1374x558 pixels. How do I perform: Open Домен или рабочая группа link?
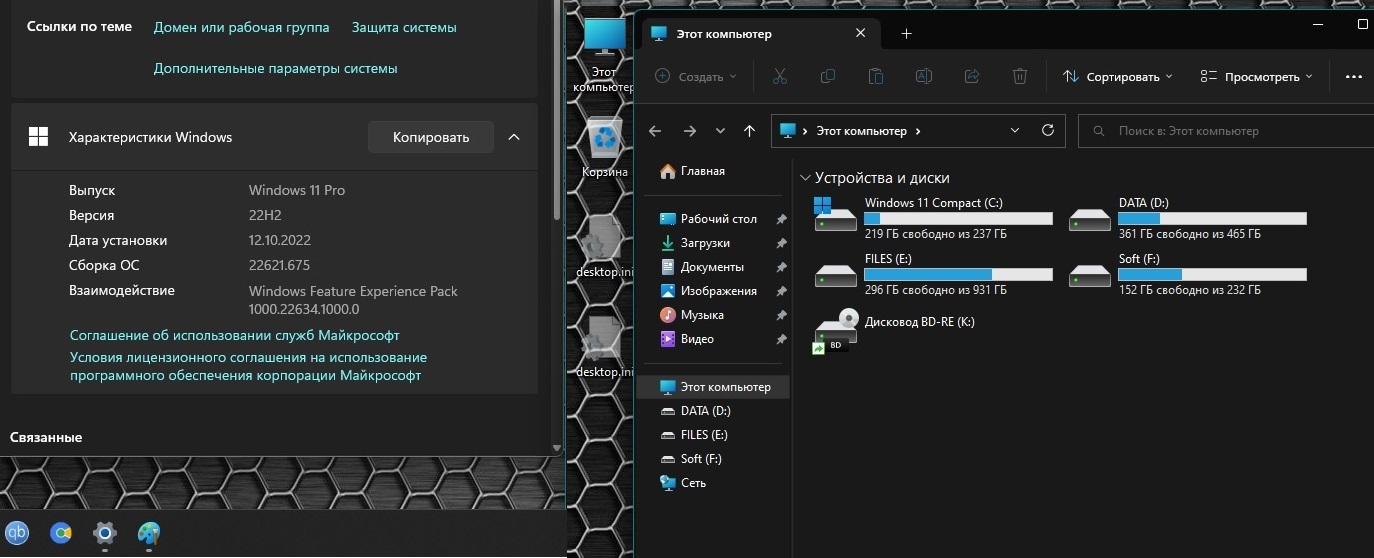coord(241,27)
